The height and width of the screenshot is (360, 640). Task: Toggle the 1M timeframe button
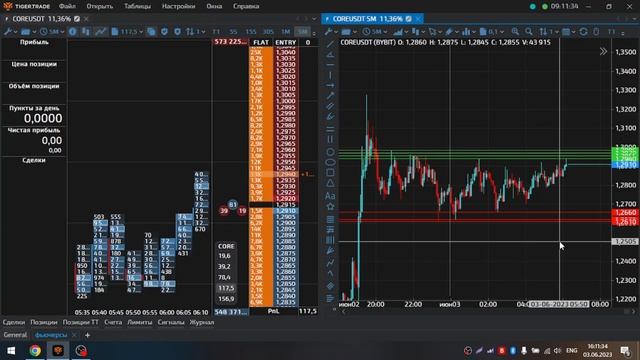[x=285, y=32]
